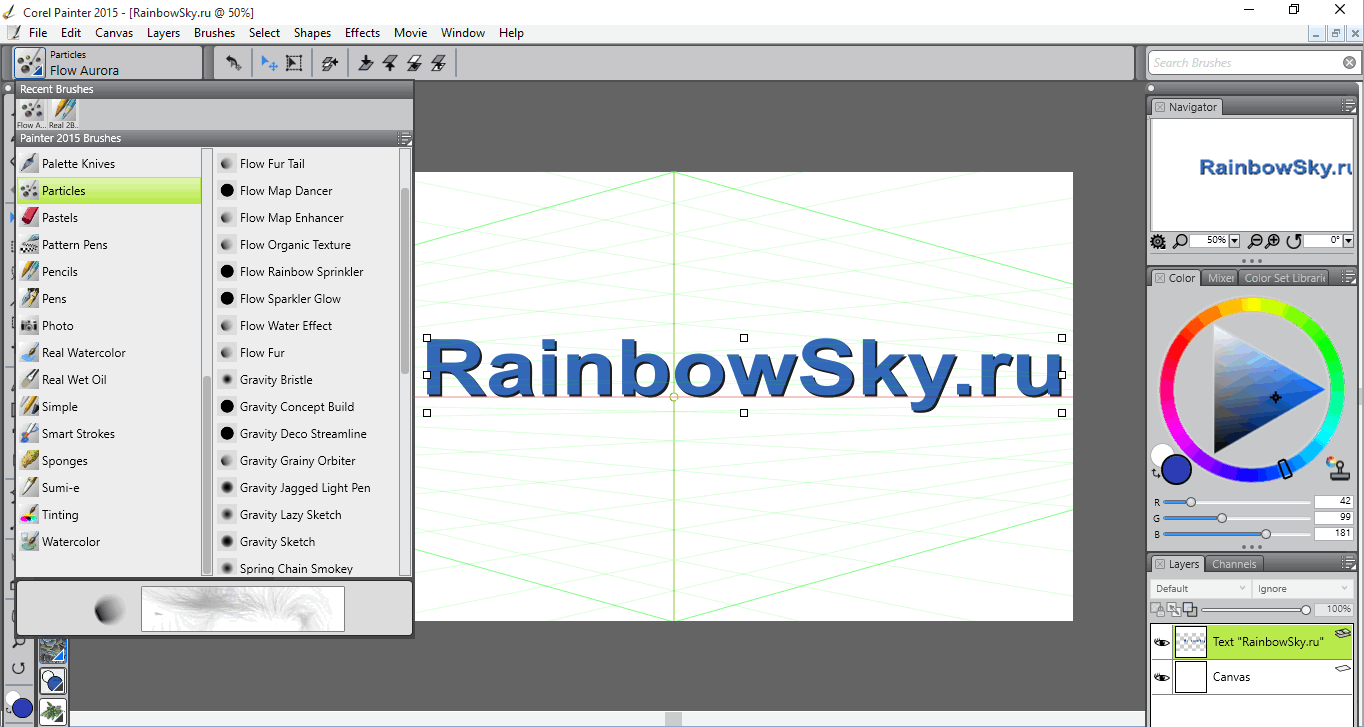Image resolution: width=1364 pixels, height=727 pixels.
Task: Select the Select Layer marquee tool
Action: click(x=294, y=63)
